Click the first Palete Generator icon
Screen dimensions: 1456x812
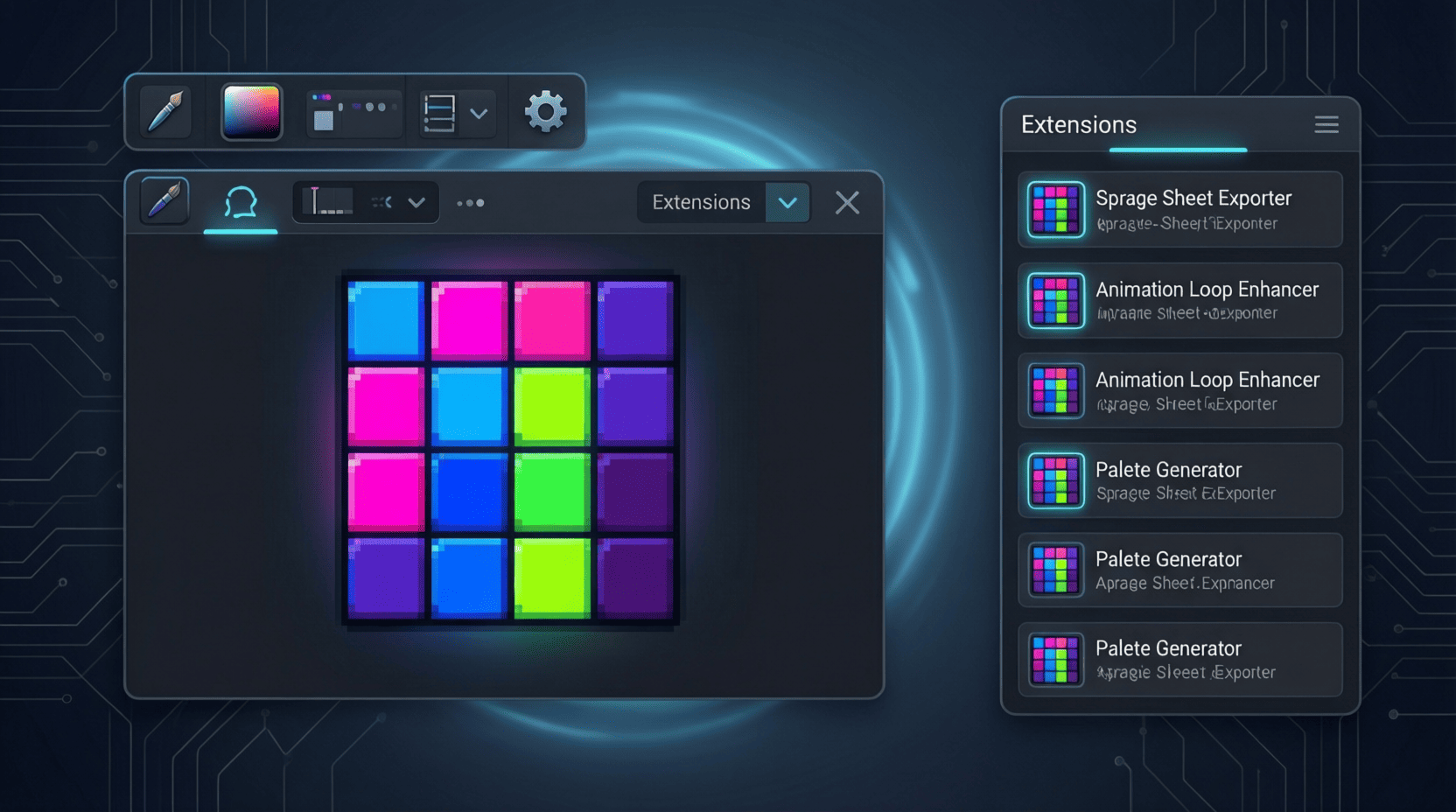1056,481
